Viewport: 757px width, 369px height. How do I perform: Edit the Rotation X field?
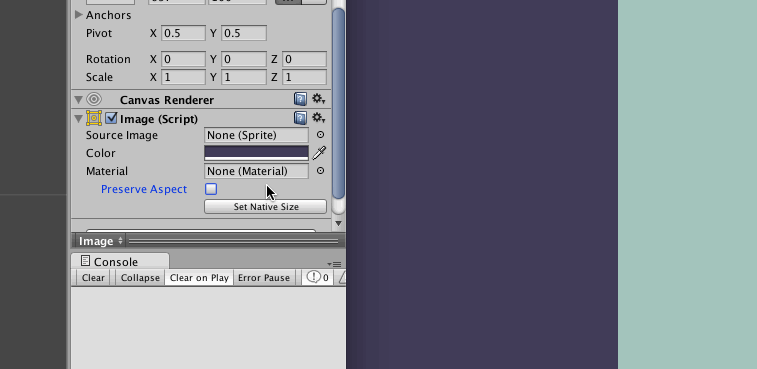point(183,59)
